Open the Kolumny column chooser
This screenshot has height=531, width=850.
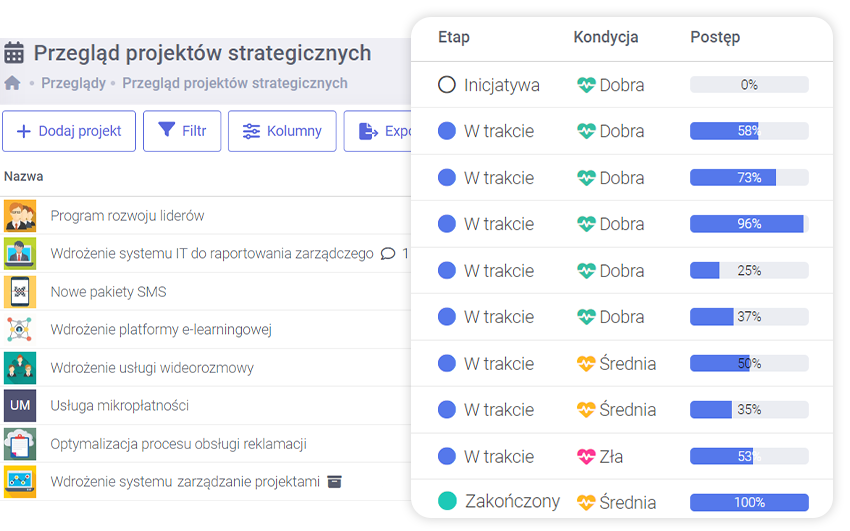[282, 131]
